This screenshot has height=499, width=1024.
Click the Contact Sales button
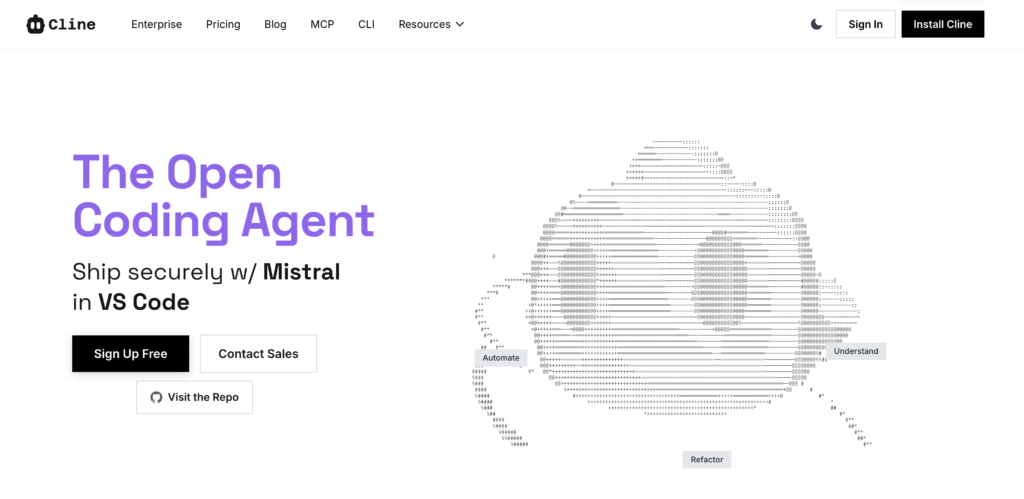click(x=258, y=353)
